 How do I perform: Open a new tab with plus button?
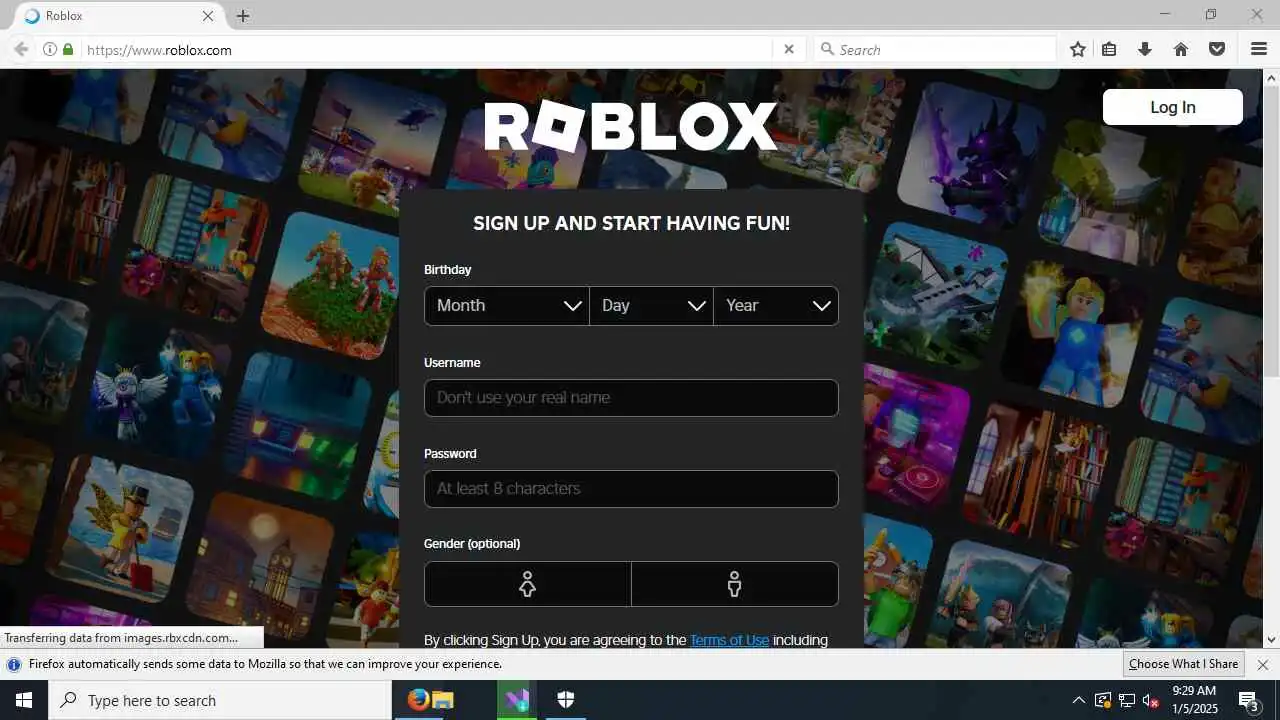click(243, 16)
